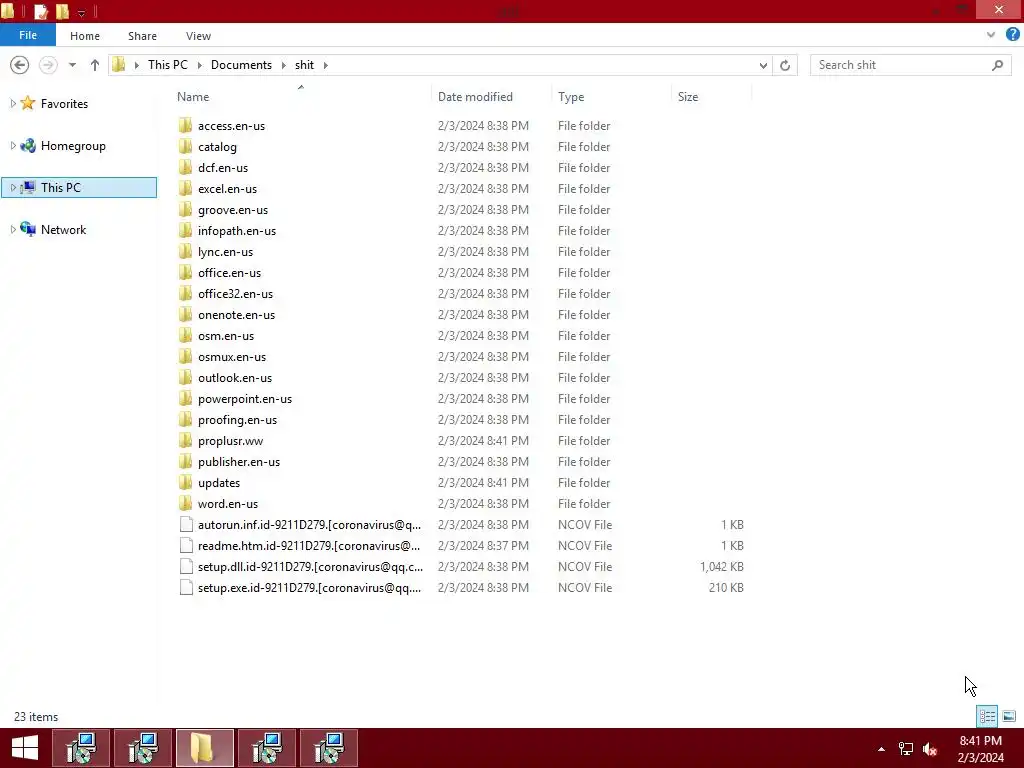The height and width of the screenshot is (768, 1024).
Task: Expand the Network tree node
Action: tap(12, 229)
